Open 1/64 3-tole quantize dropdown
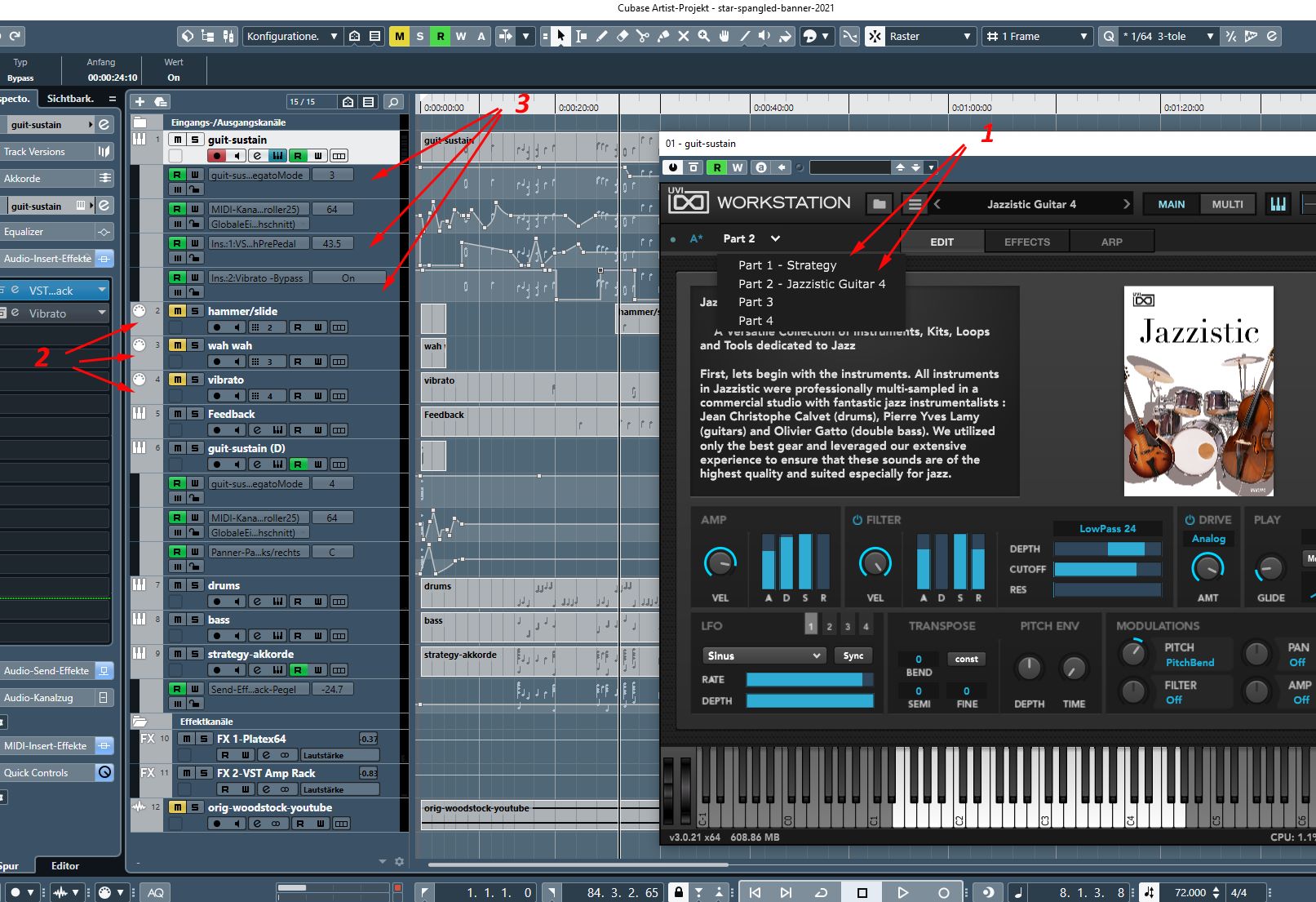 (x=1168, y=36)
